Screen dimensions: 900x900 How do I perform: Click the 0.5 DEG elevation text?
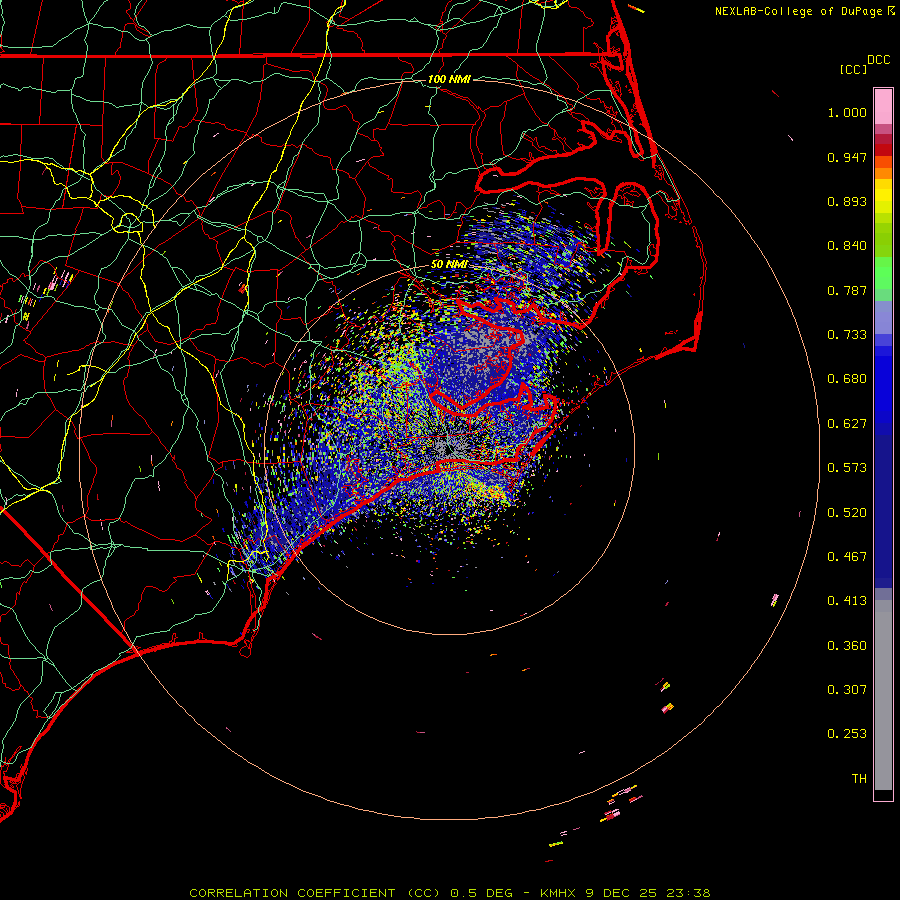[481, 893]
